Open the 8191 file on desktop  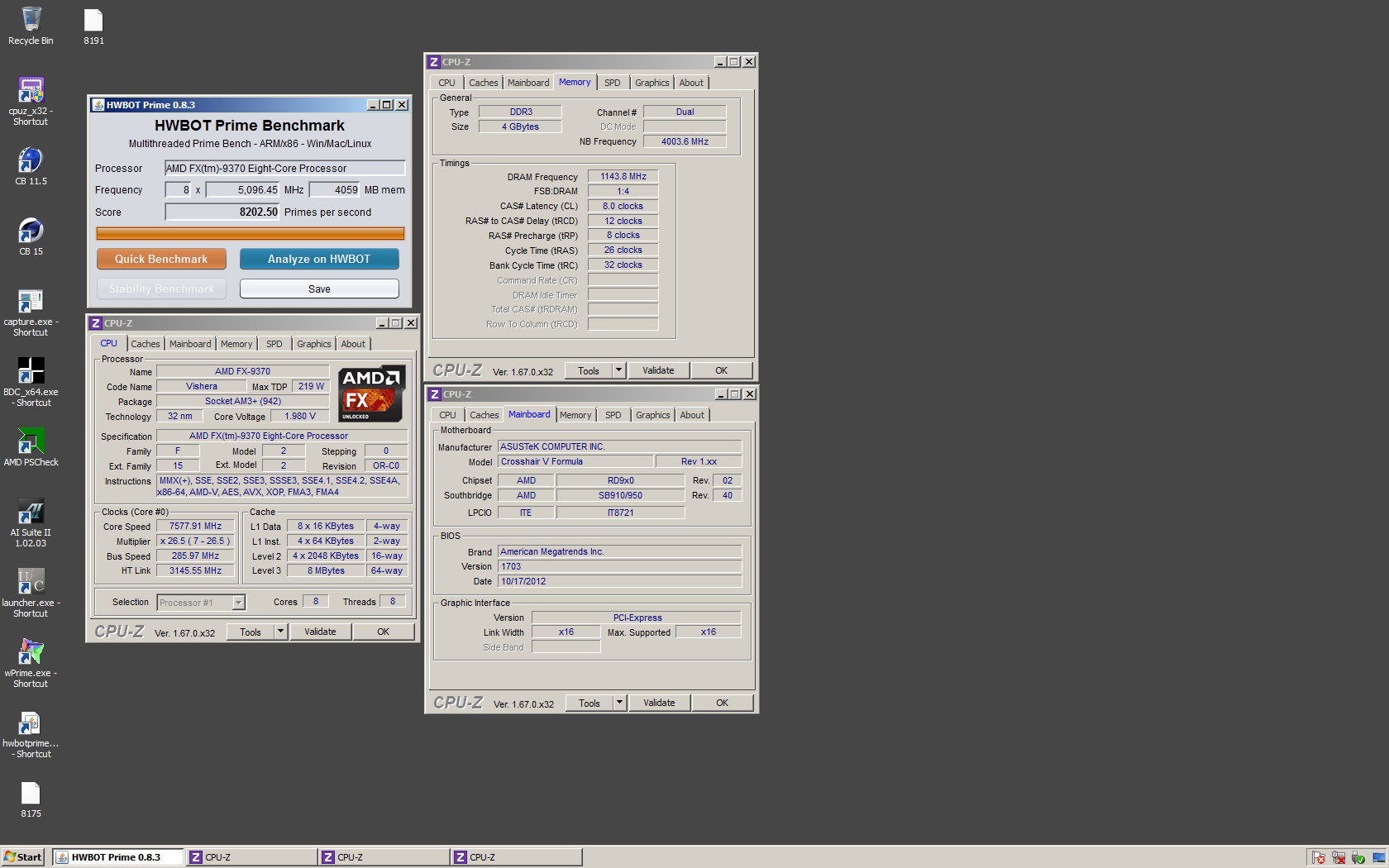93,25
